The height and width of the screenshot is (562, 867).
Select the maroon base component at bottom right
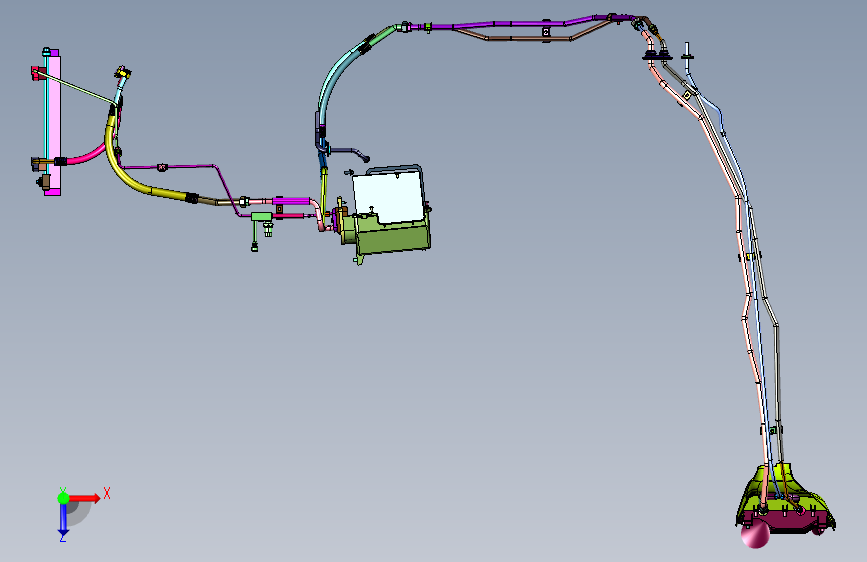(788, 521)
